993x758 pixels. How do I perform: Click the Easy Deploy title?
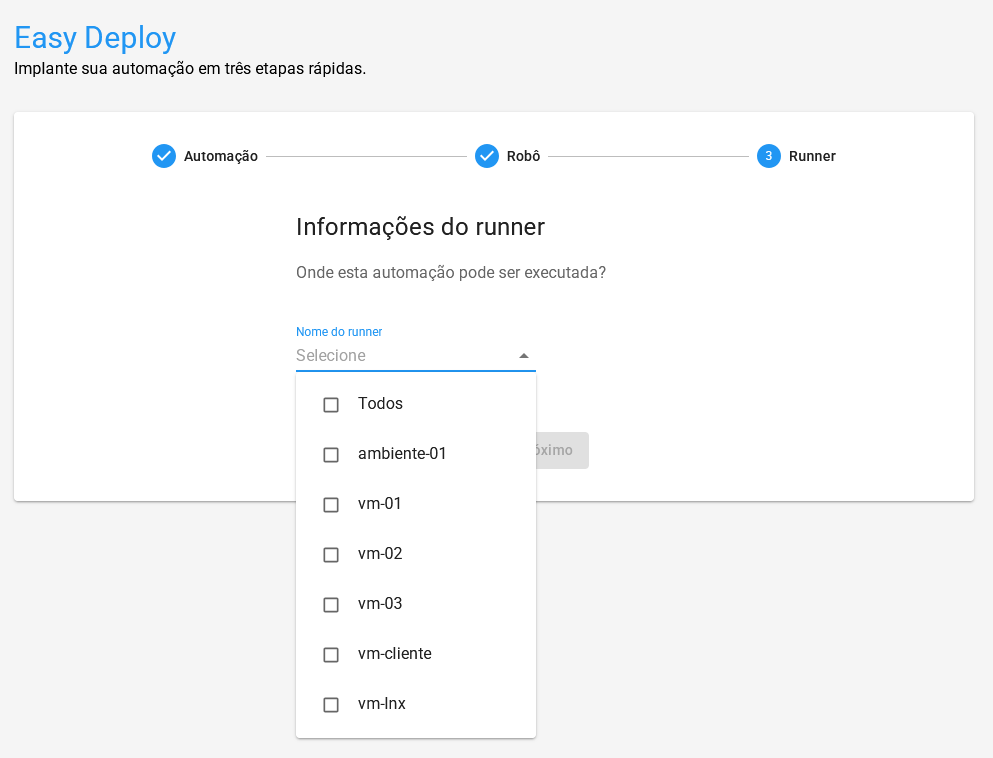tap(95, 38)
